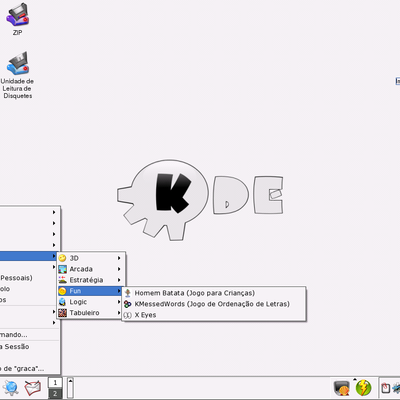Image resolution: width=400 pixels, height=400 pixels.
Task: Click the Homem Batata potato icon
Action: click(128, 293)
